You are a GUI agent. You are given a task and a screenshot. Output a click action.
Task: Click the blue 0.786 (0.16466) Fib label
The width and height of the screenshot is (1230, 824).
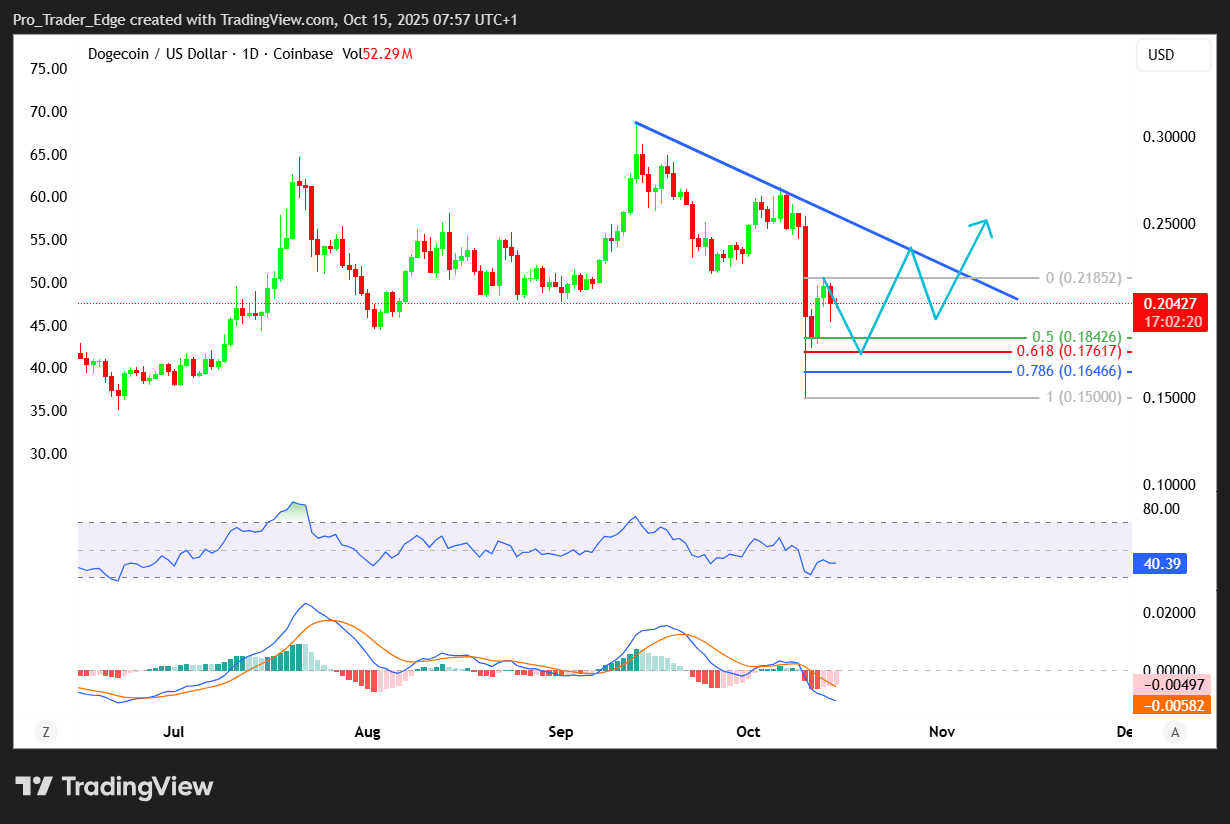1074,371
